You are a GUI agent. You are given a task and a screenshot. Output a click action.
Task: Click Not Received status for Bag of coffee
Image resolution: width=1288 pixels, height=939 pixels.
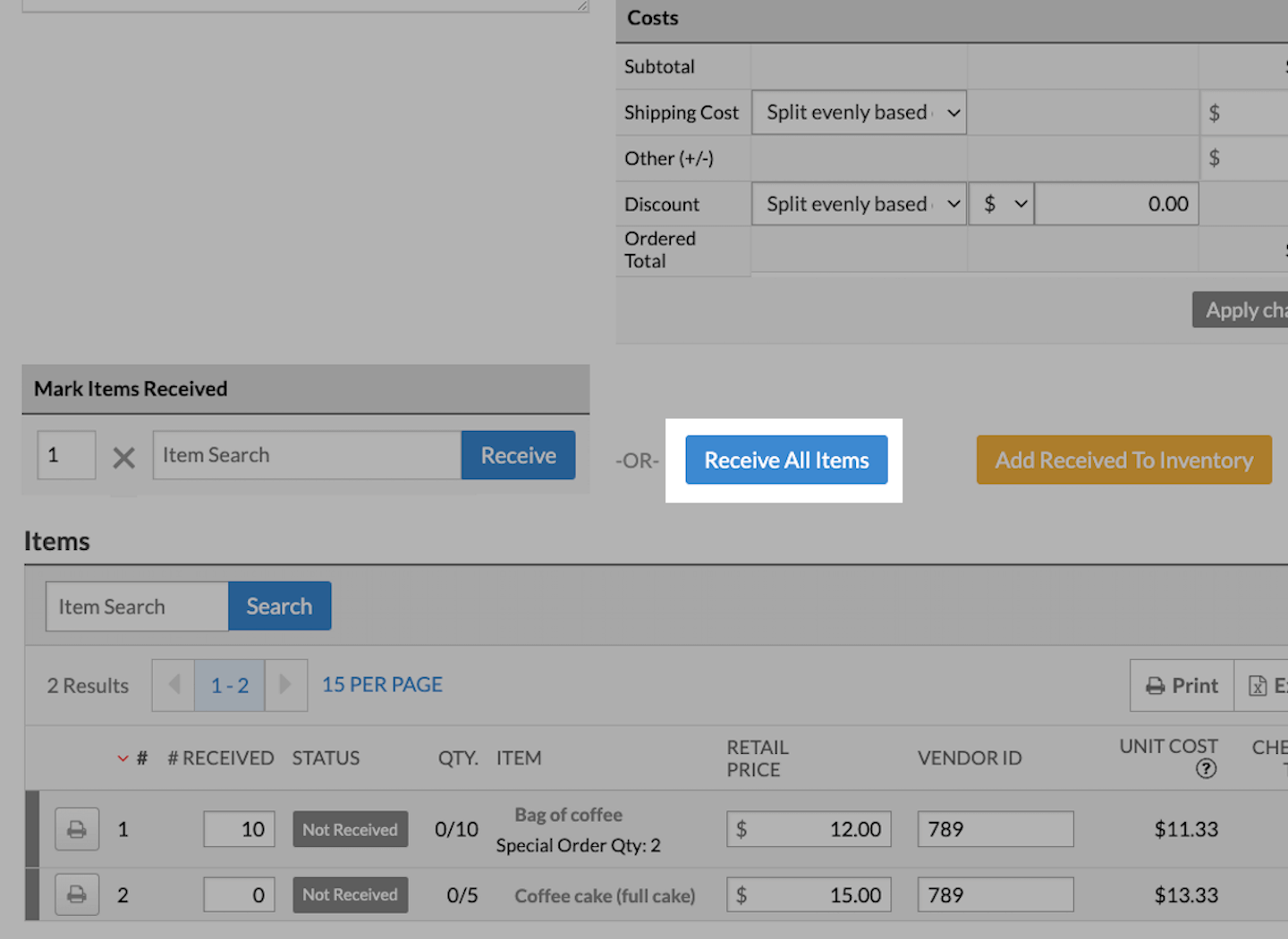350,829
